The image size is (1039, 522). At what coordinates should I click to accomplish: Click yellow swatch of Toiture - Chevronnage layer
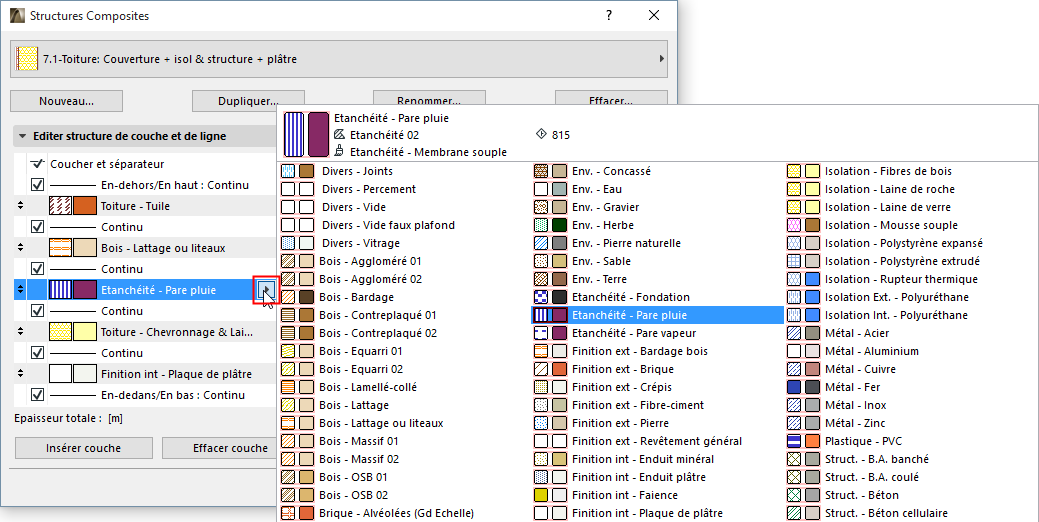coord(85,332)
